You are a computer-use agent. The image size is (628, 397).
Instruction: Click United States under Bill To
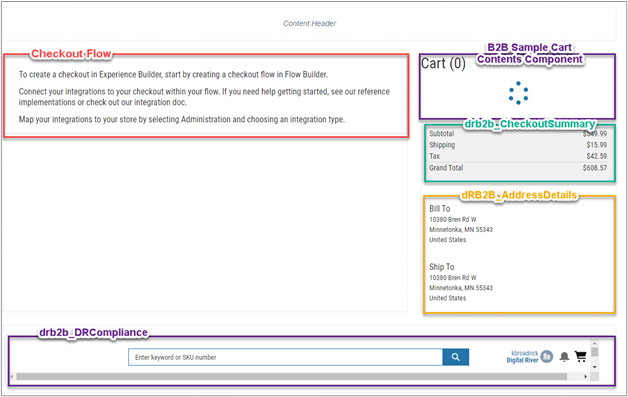447,240
